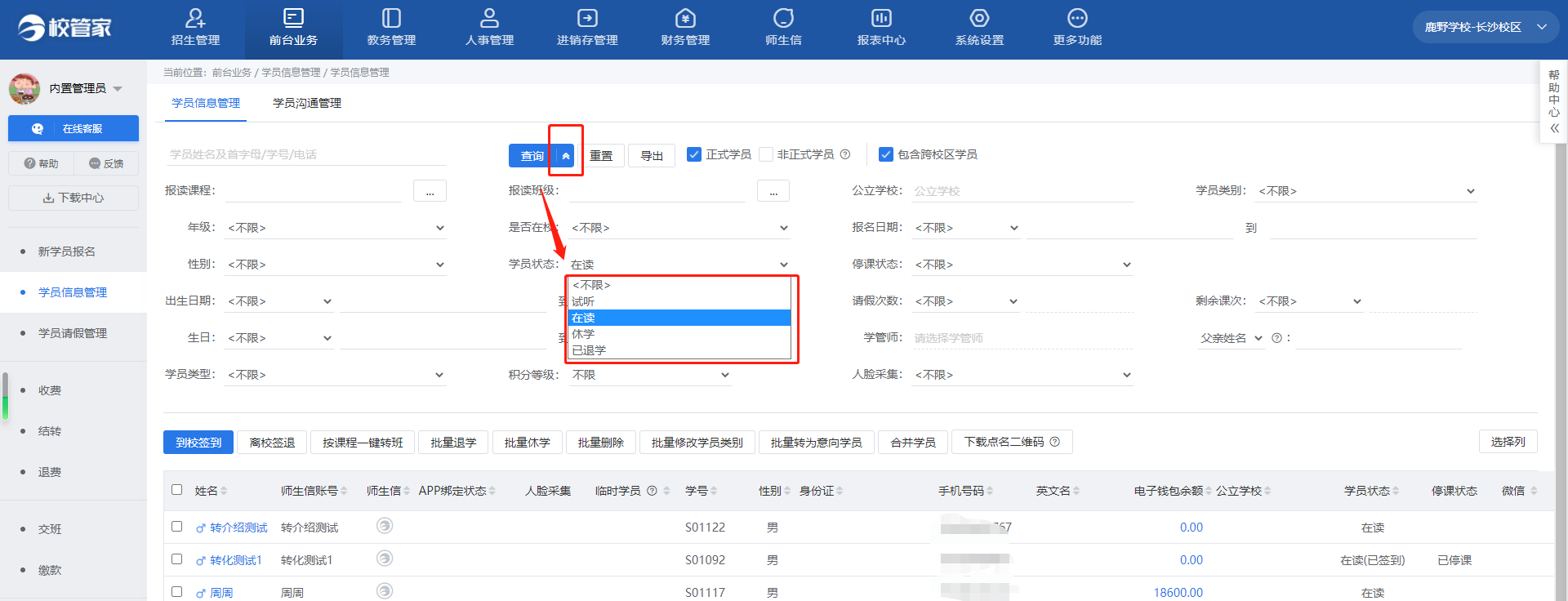Switch to the 学员信息管理 tab

[x=206, y=103]
